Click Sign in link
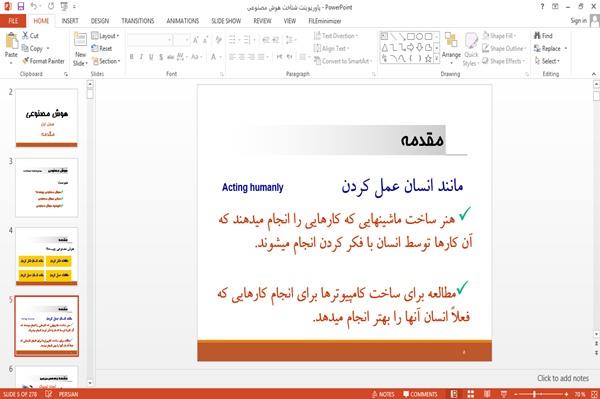 [x=578, y=21]
